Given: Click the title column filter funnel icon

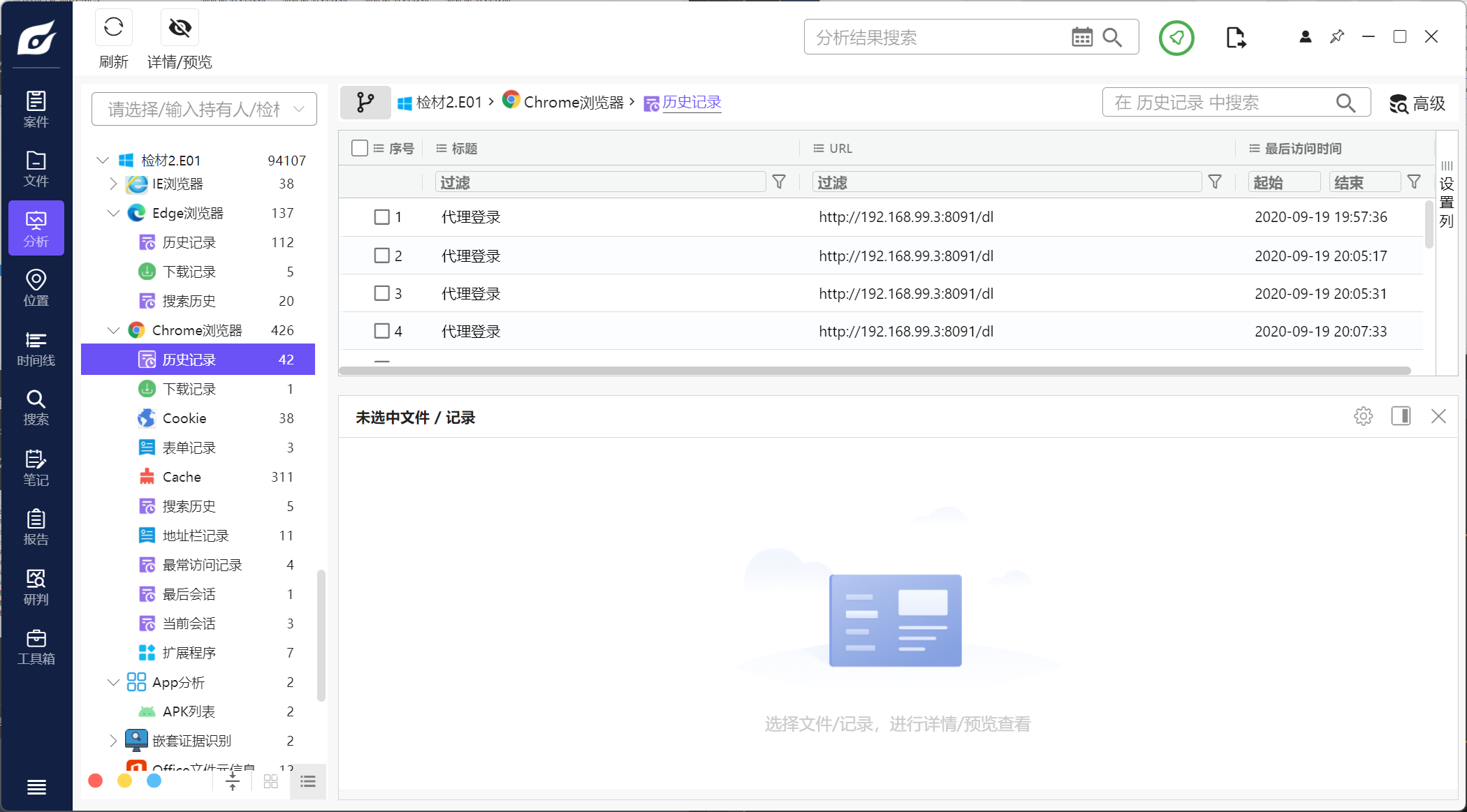Looking at the screenshot, I should (x=779, y=182).
